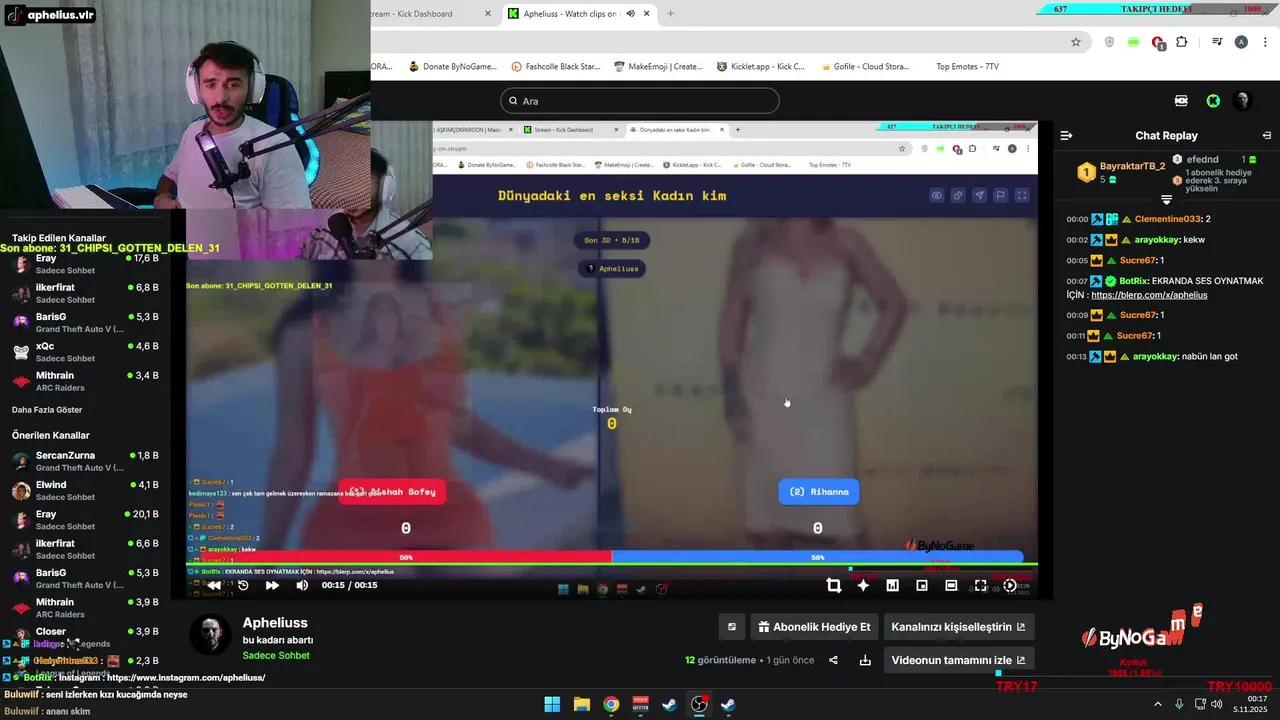Download the clip via the download icon
The width and height of the screenshot is (1280, 720).
pos(865,660)
